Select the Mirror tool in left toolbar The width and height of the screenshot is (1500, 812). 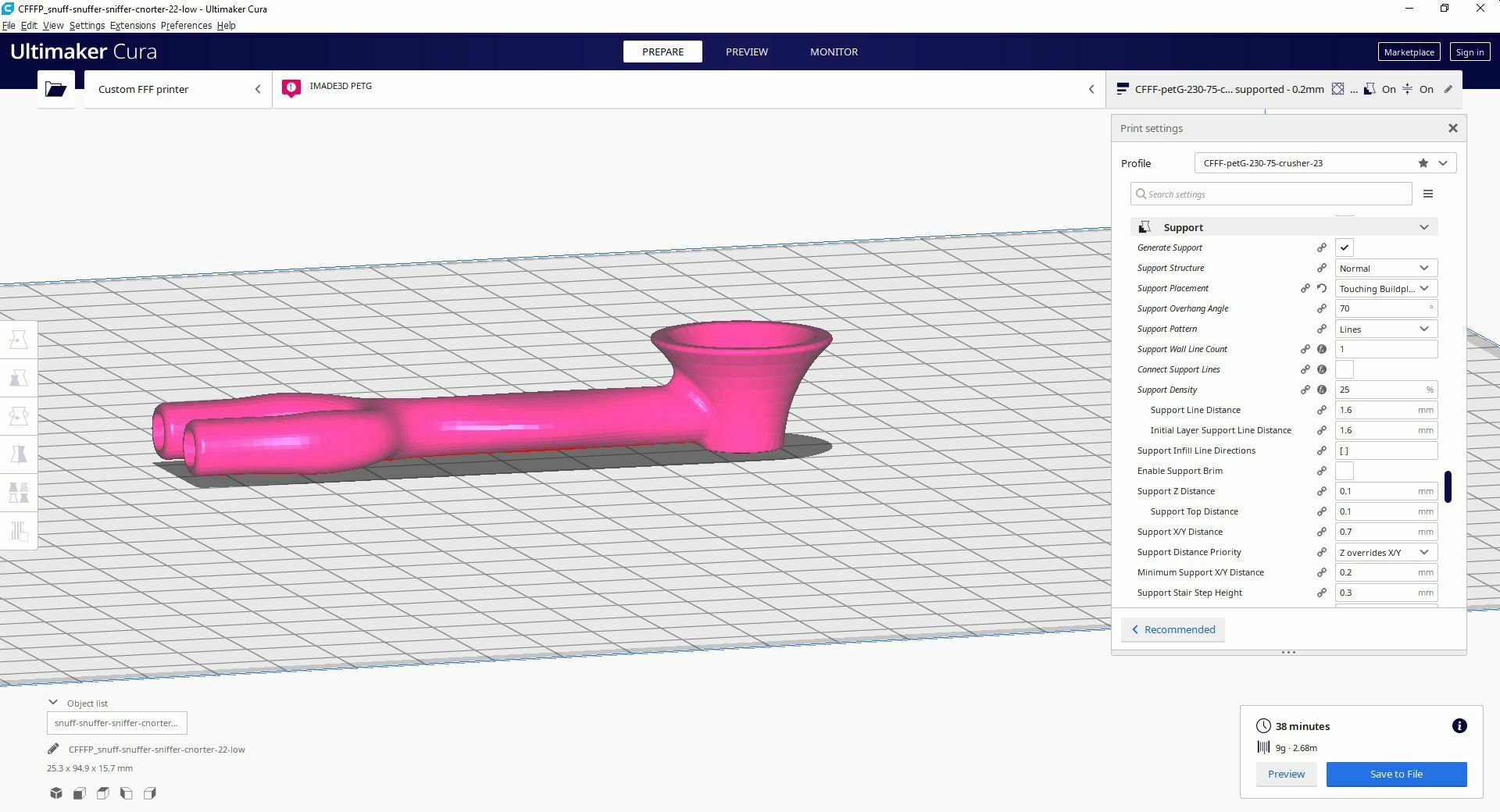coord(19,454)
